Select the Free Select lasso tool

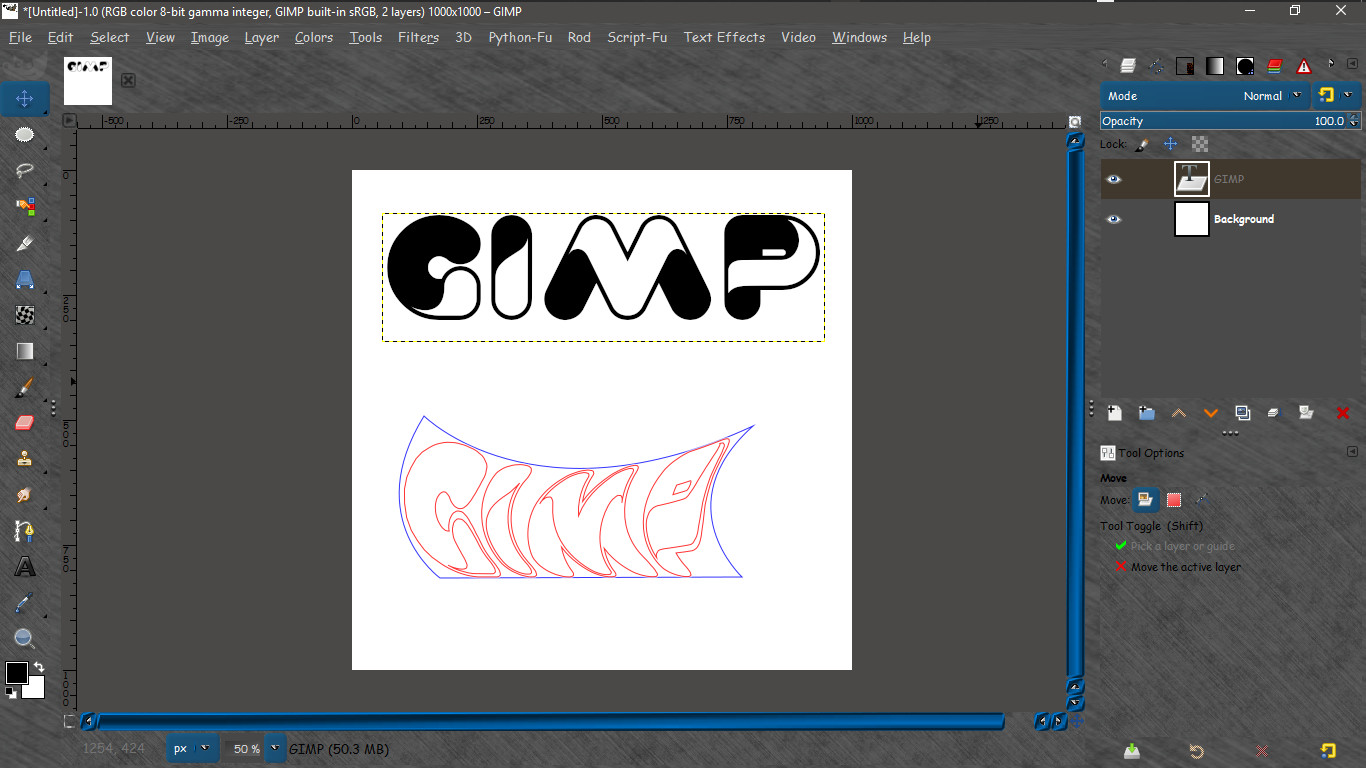click(x=25, y=171)
